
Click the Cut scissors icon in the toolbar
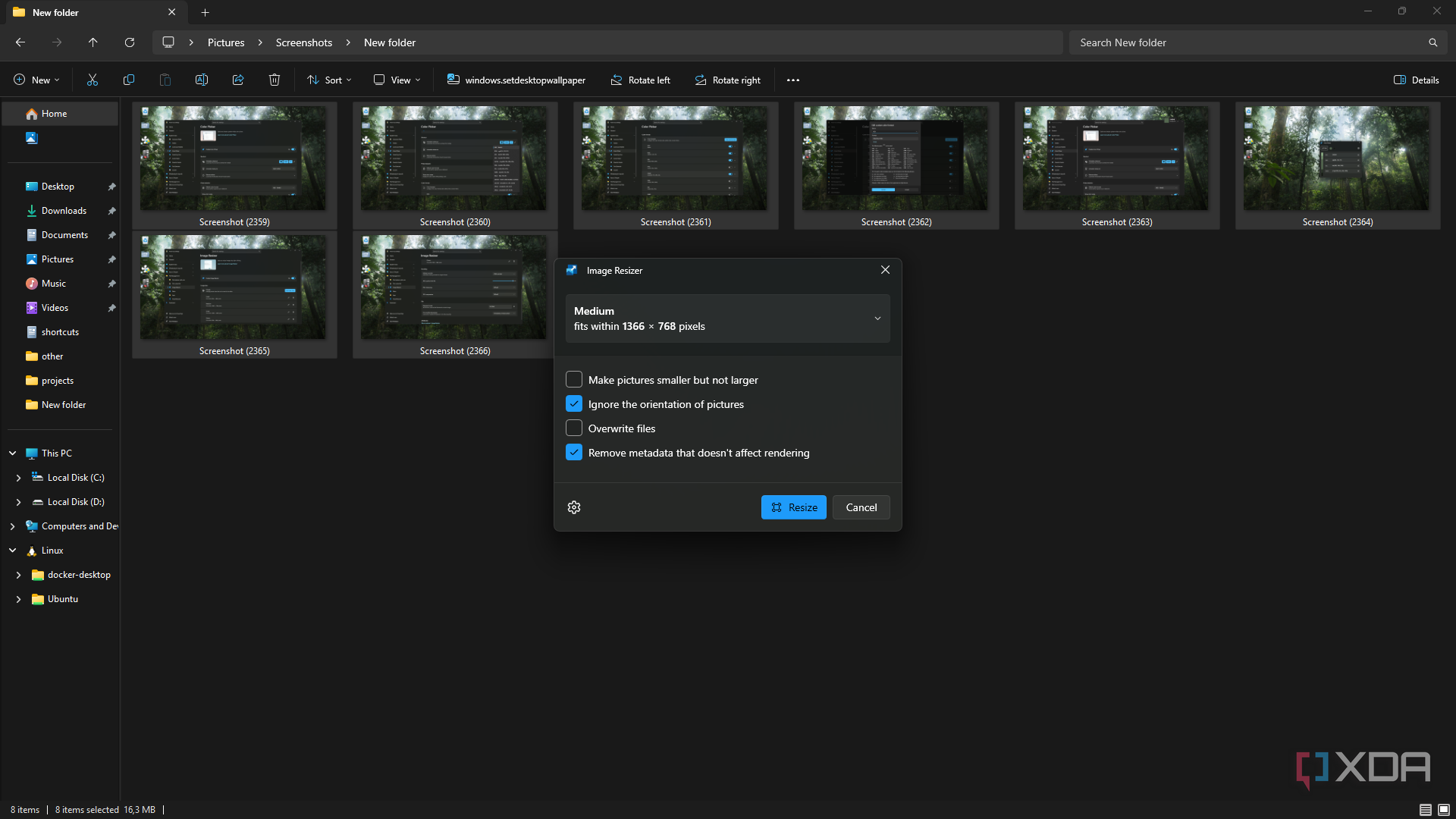click(93, 80)
